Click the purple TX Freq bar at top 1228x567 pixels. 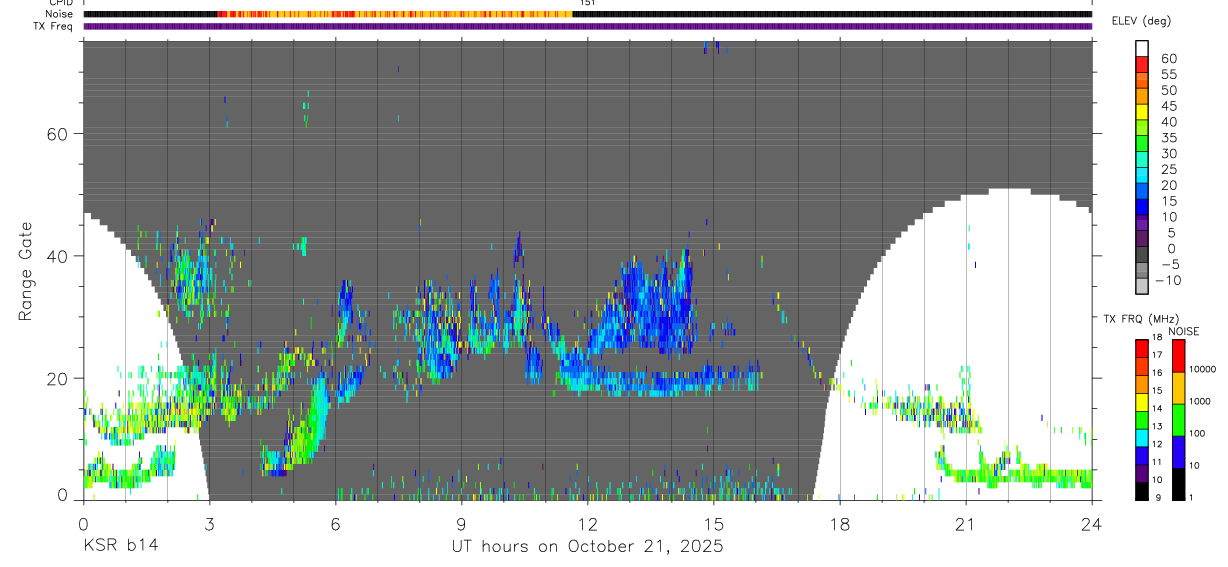coord(587,26)
